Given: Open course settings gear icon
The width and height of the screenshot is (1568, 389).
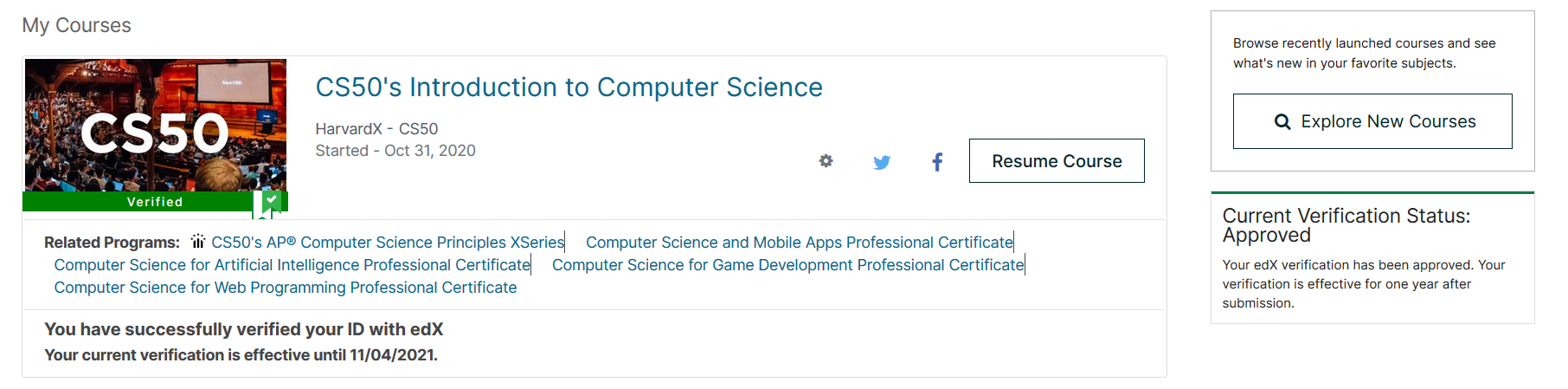Looking at the screenshot, I should pyautogui.click(x=826, y=160).
